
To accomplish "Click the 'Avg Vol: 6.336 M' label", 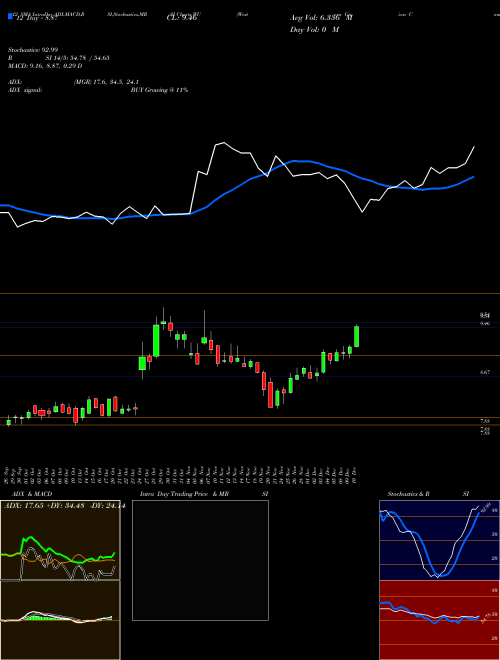I will (321, 18).
